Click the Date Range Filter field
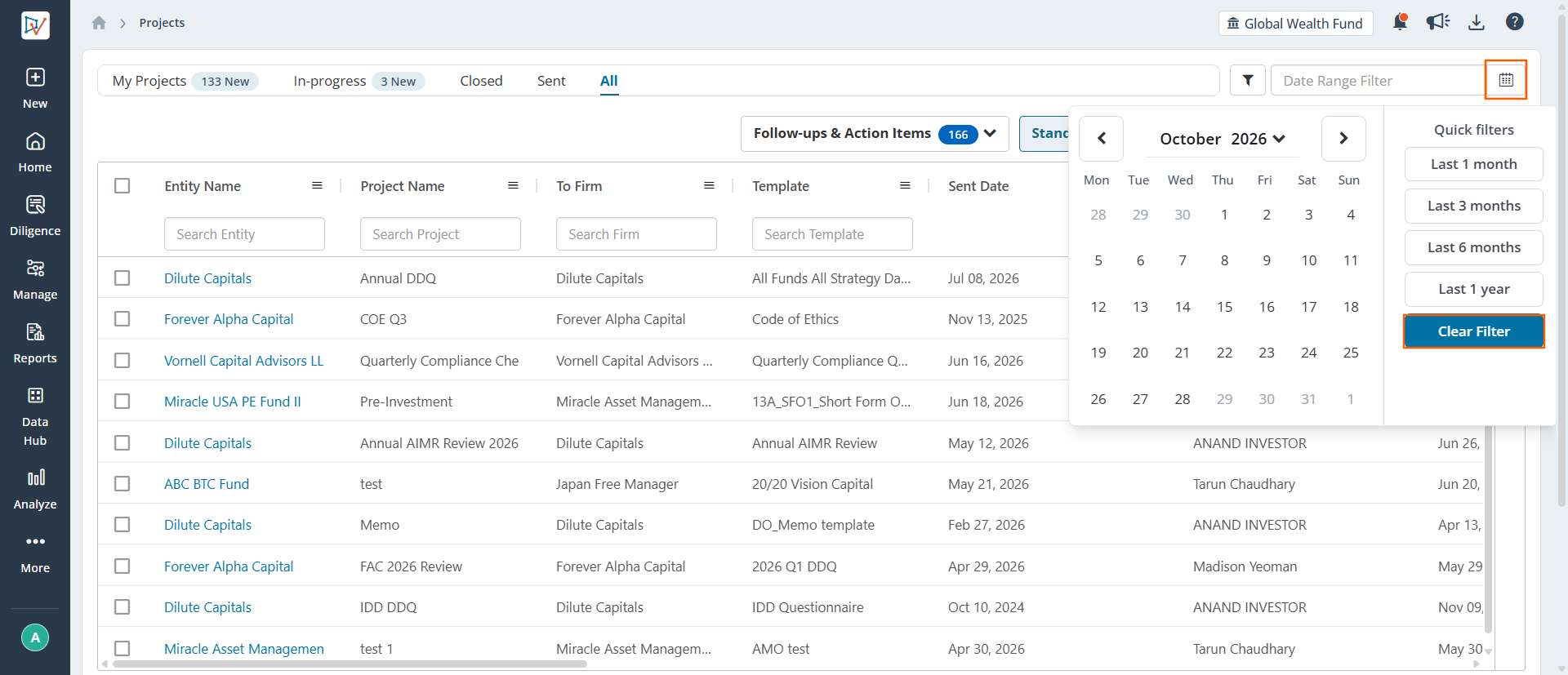Screen dimensions: 1568x675 click(1378, 81)
